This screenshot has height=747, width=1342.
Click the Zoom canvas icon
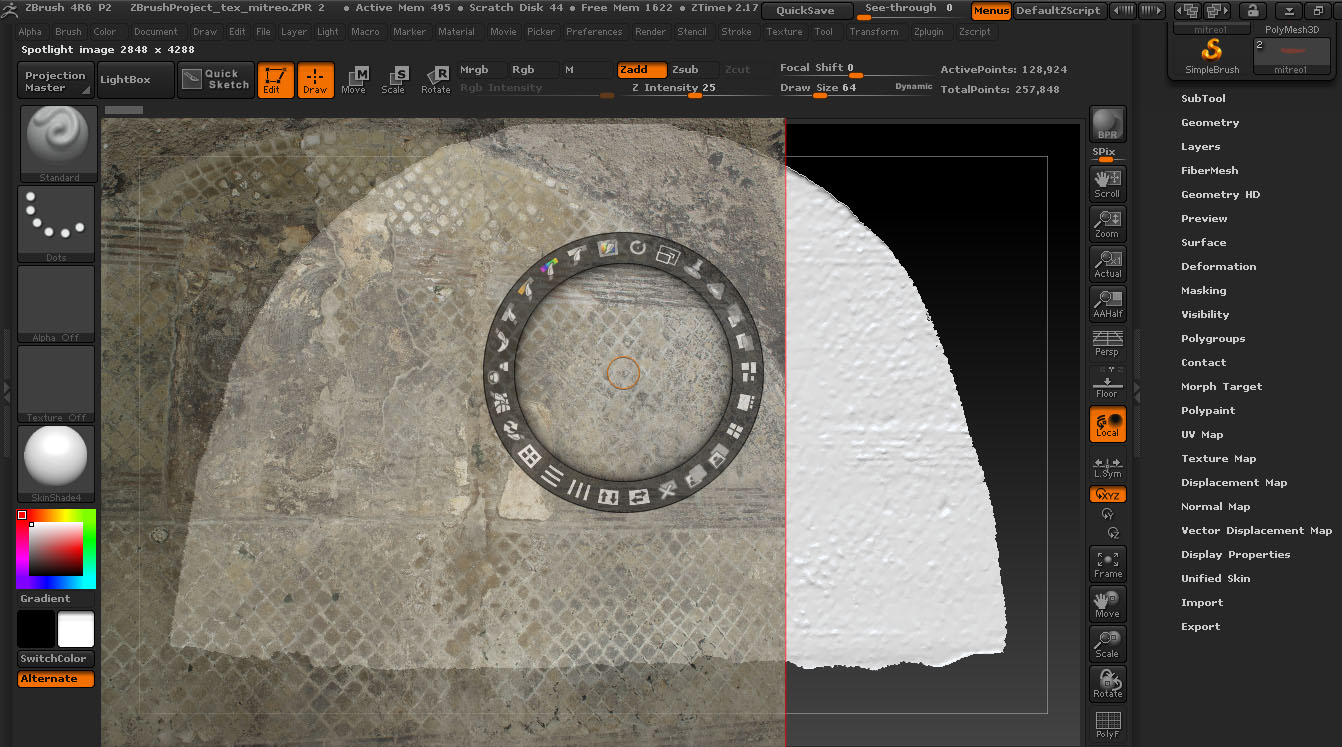[1107, 223]
